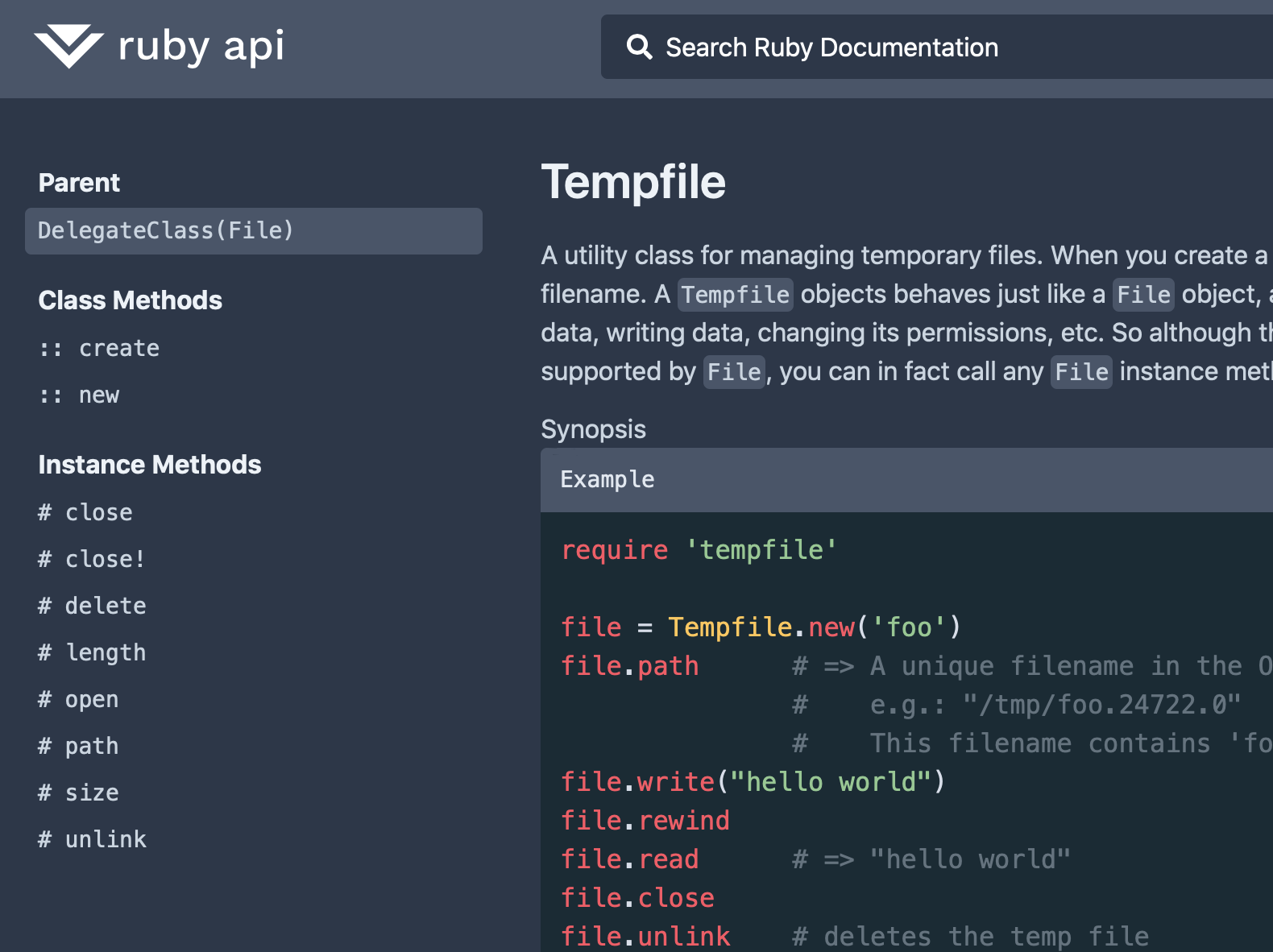Click the file.rewind code line
This screenshot has height=952, width=1273.
click(645, 821)
